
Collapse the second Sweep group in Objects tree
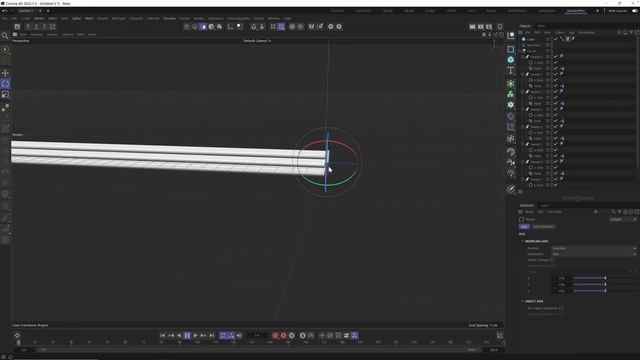click(x=522, y=74)
